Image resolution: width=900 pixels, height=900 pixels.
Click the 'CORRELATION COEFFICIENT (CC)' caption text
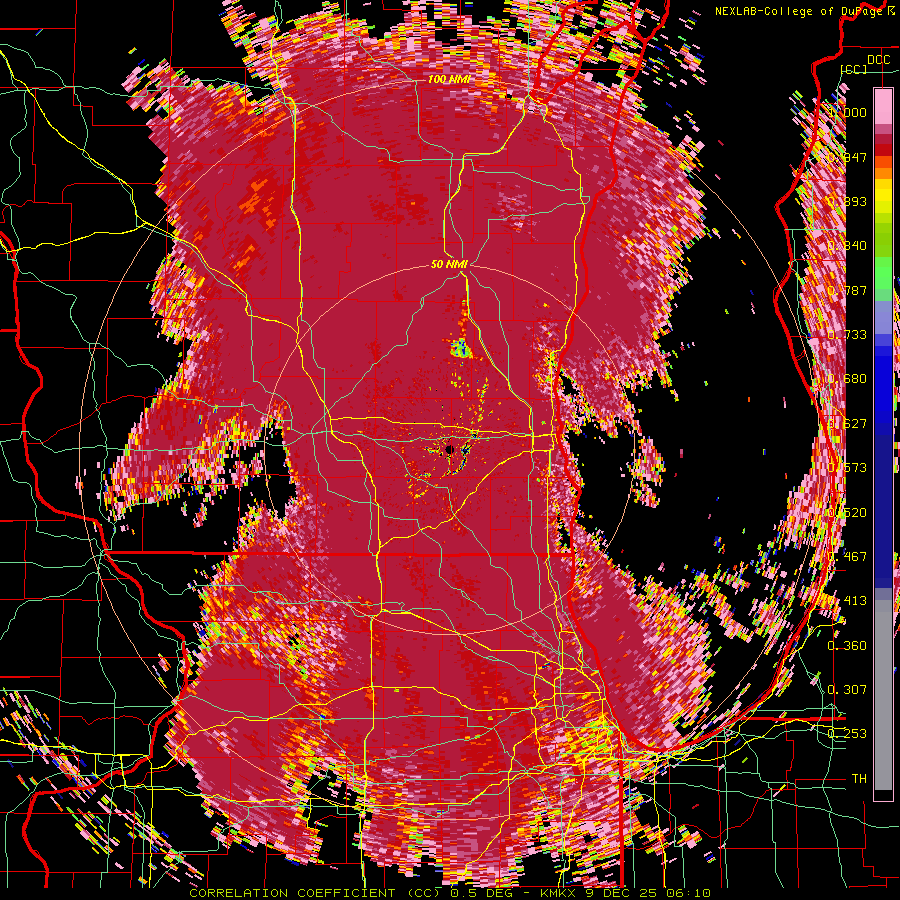[315, 893]
